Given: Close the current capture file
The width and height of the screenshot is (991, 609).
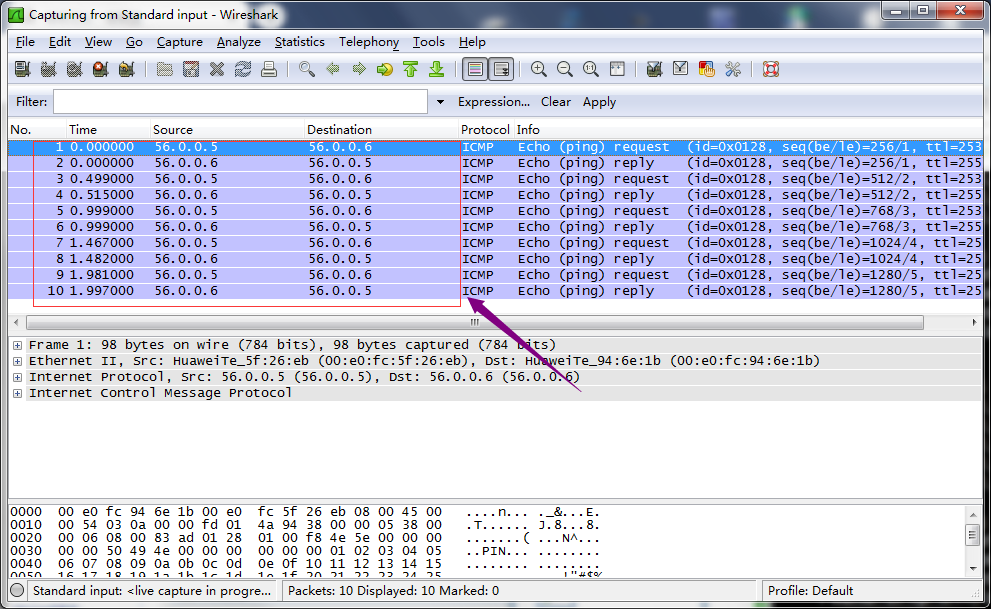Looking at the screenshot, I should pos(217,69).
